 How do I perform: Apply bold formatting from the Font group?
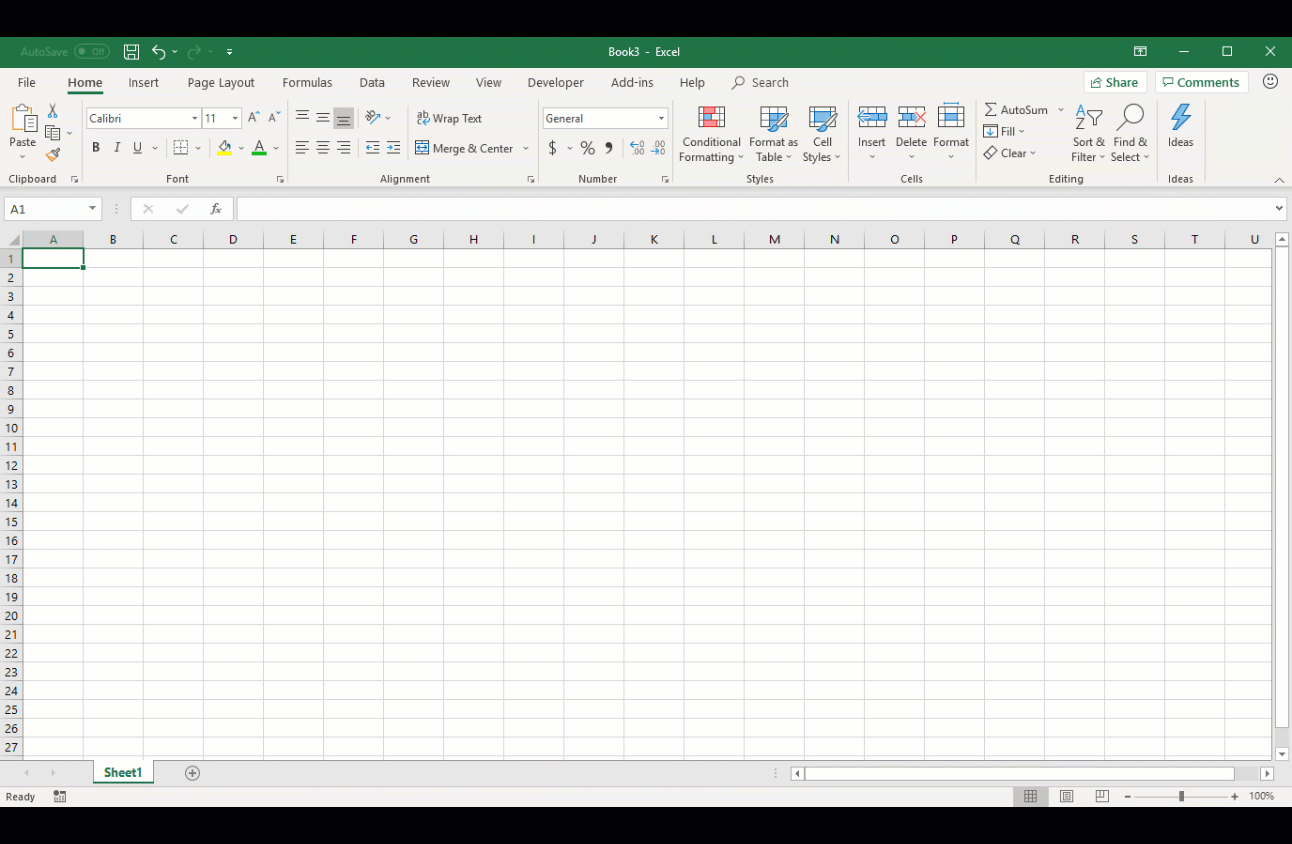point(96,147)
